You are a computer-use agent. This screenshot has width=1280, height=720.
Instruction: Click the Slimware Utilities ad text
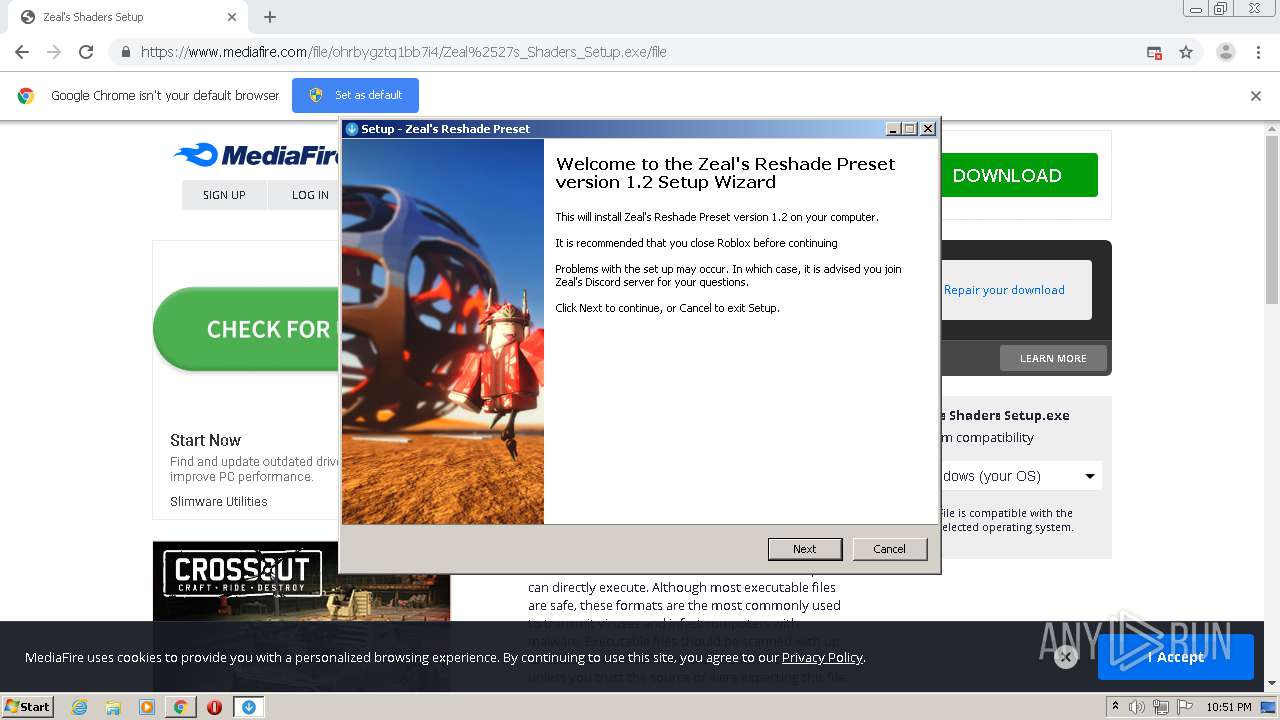[218, 502]
